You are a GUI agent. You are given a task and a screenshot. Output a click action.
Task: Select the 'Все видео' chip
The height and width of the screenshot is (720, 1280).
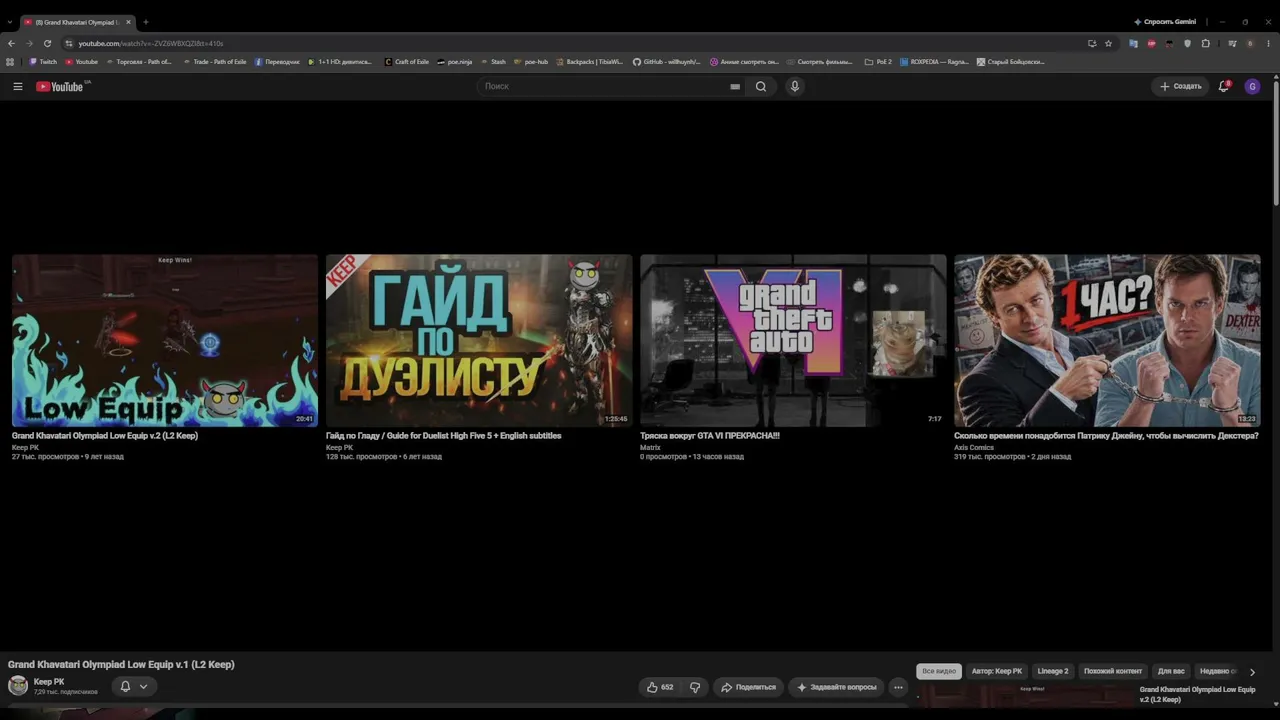939,671
